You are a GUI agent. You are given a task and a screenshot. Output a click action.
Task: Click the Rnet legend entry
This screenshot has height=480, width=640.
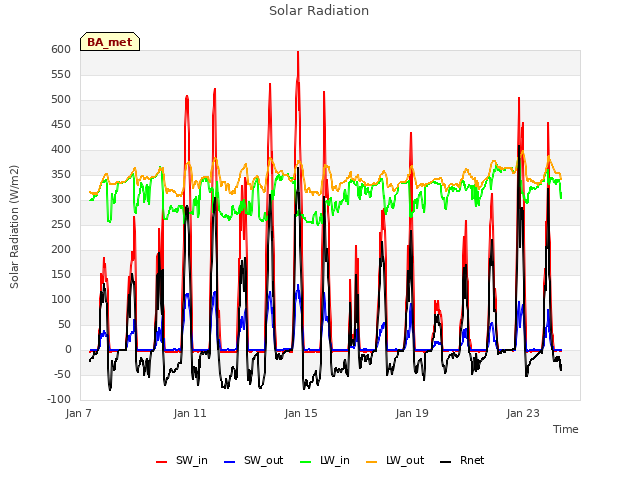point(462,460)
